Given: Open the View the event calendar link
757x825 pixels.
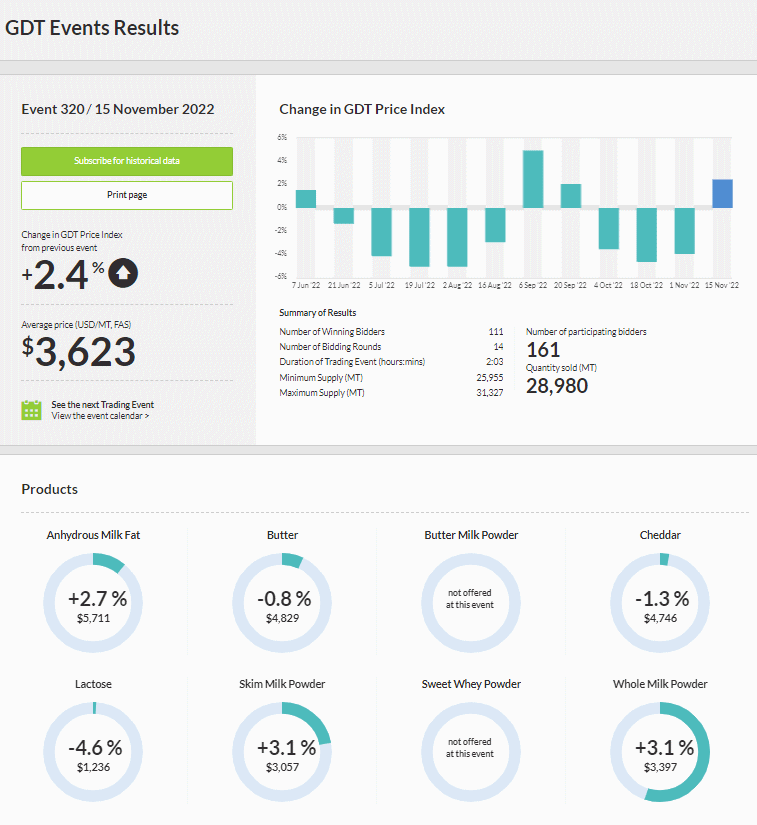Looking at the screenshot, I should click(100, 416).
